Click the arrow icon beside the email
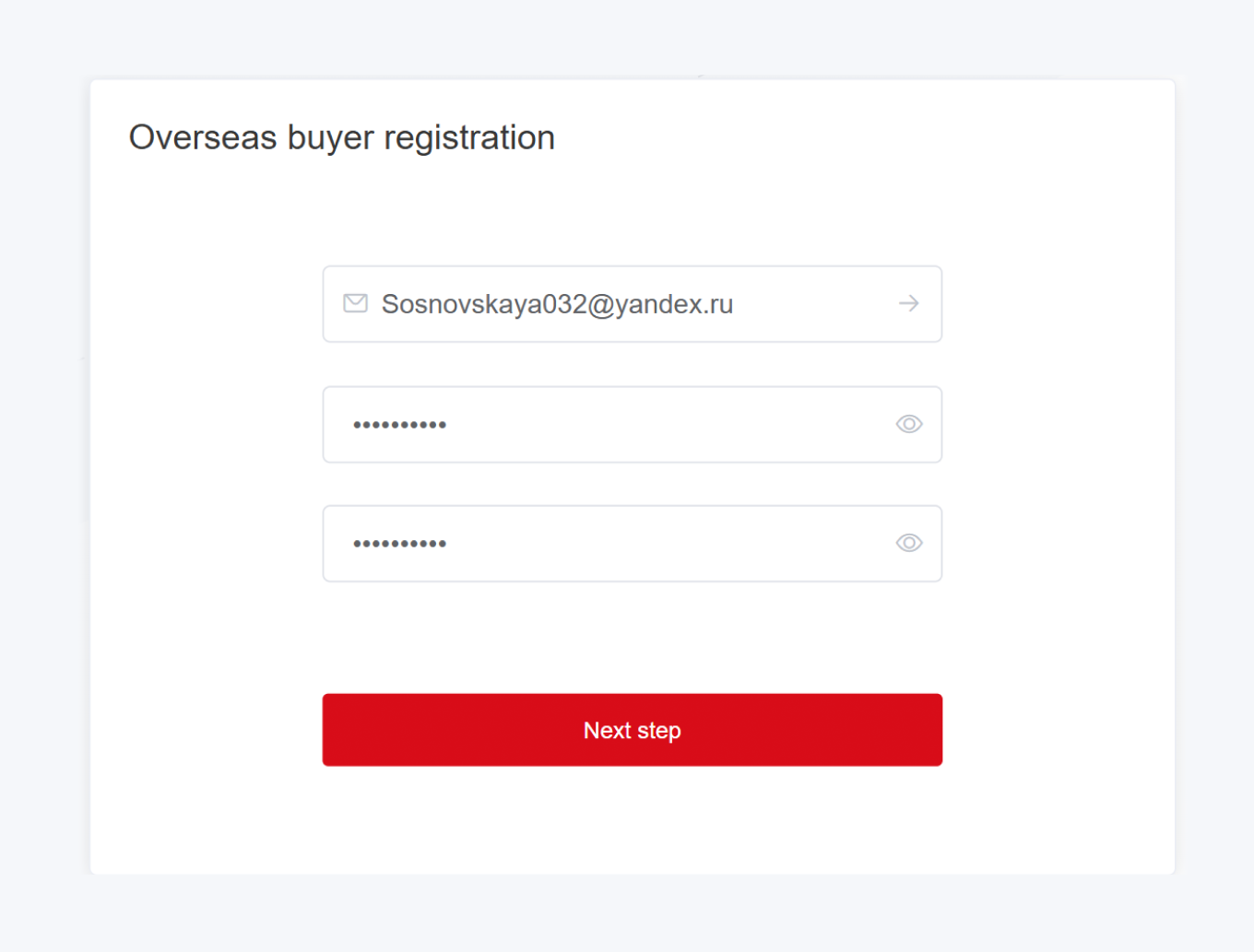 click(x=908, y=303)
